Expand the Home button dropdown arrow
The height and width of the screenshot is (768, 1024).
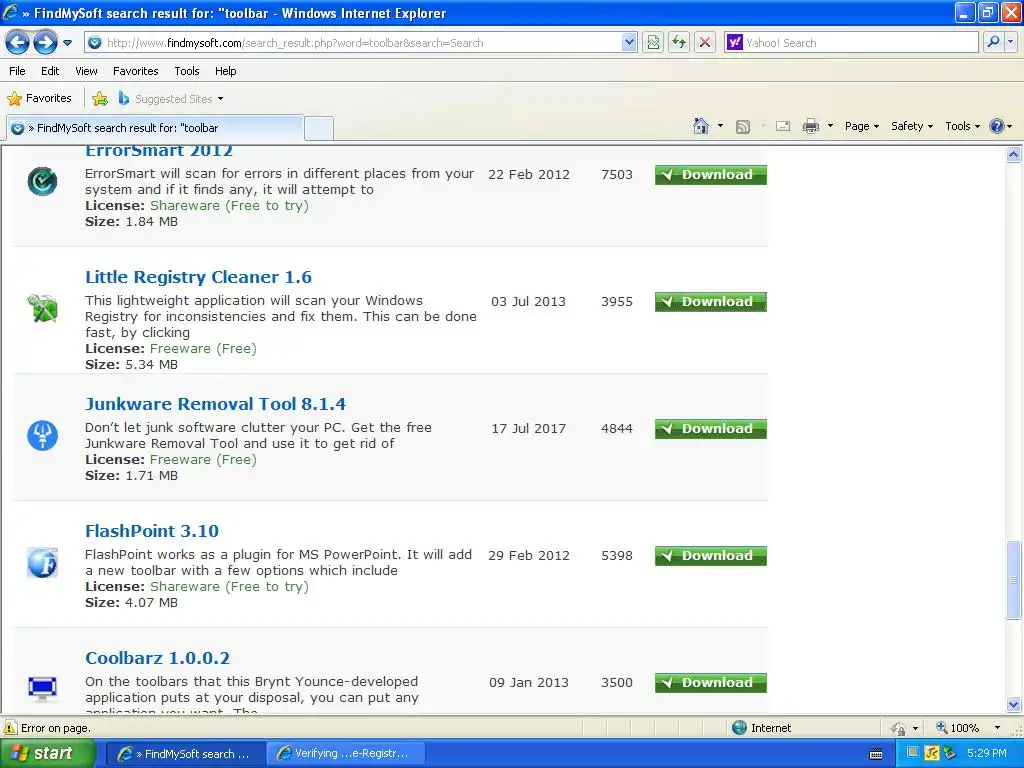click(720, 126)
